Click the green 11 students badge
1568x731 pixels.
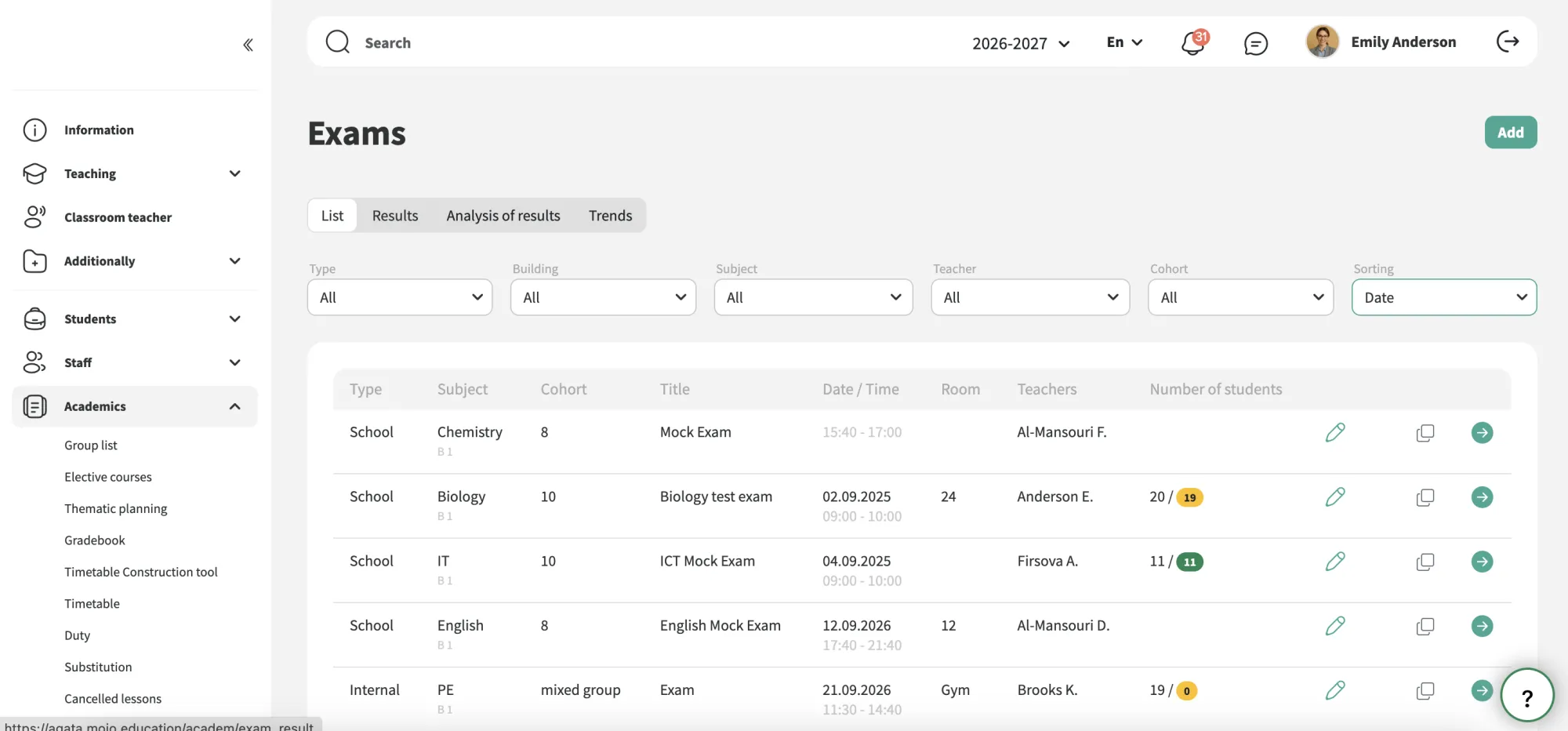point(1189,562)
